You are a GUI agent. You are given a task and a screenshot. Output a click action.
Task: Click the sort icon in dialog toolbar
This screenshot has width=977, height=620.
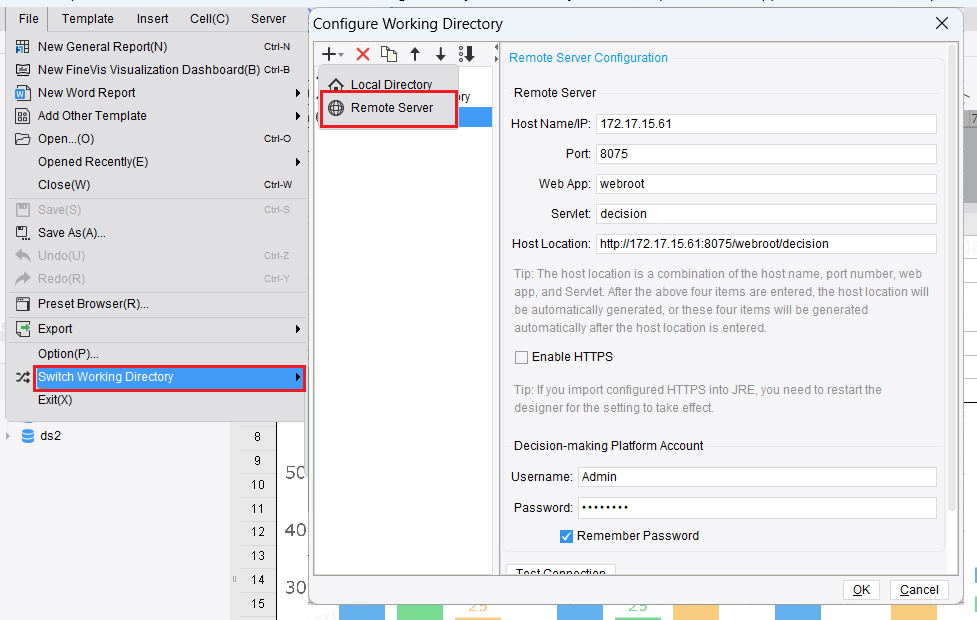(466, 53)
